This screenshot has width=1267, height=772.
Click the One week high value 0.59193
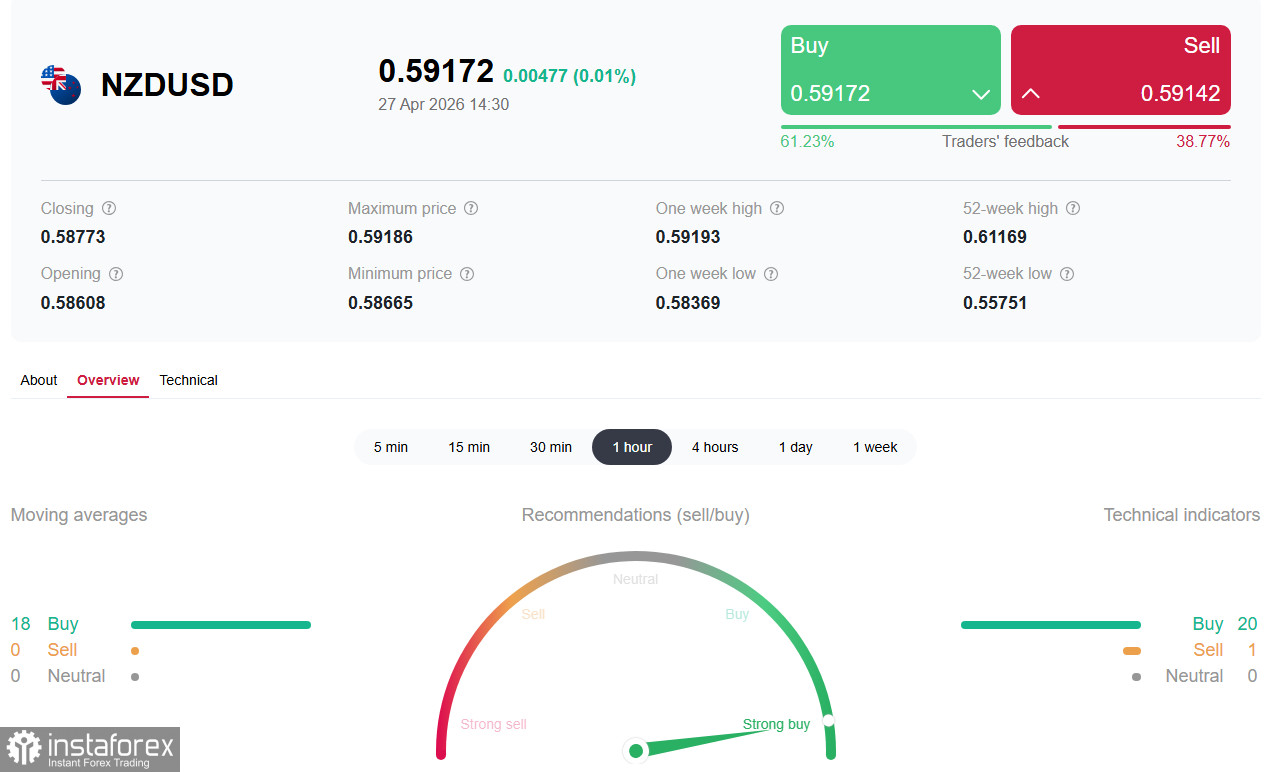tap(688, 237)
